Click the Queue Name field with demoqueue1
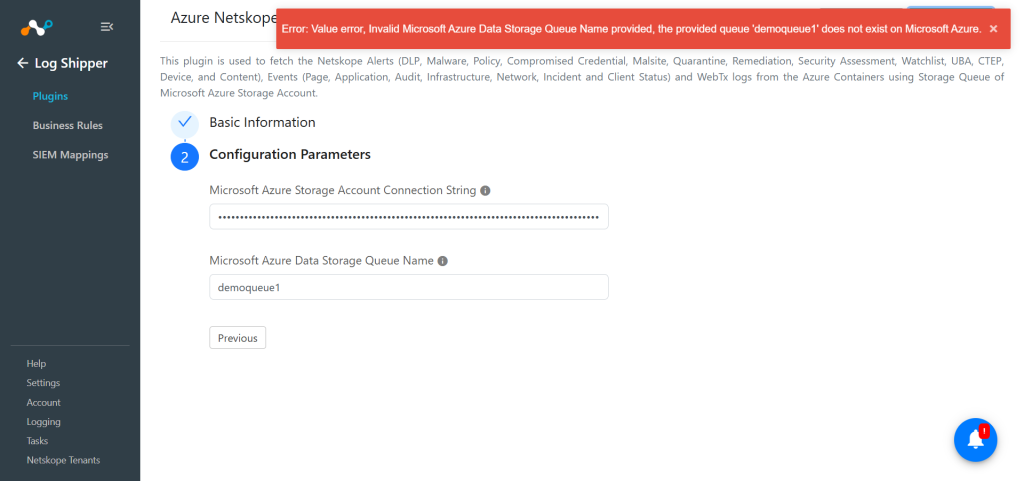Screen dimensions: 1024x481 (409, 287)
